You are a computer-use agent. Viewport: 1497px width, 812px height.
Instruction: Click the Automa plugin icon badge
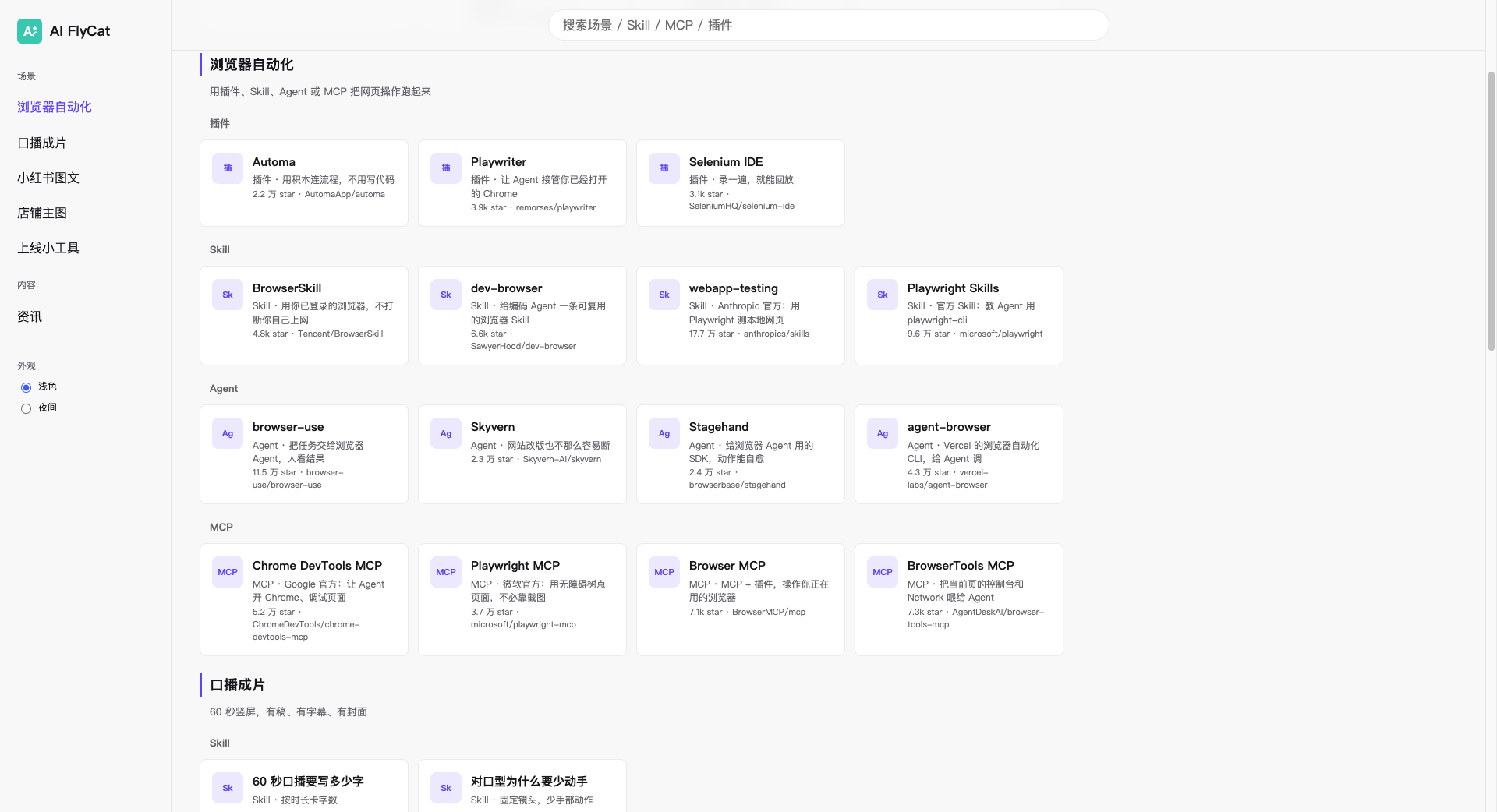[x=228, y=168]
